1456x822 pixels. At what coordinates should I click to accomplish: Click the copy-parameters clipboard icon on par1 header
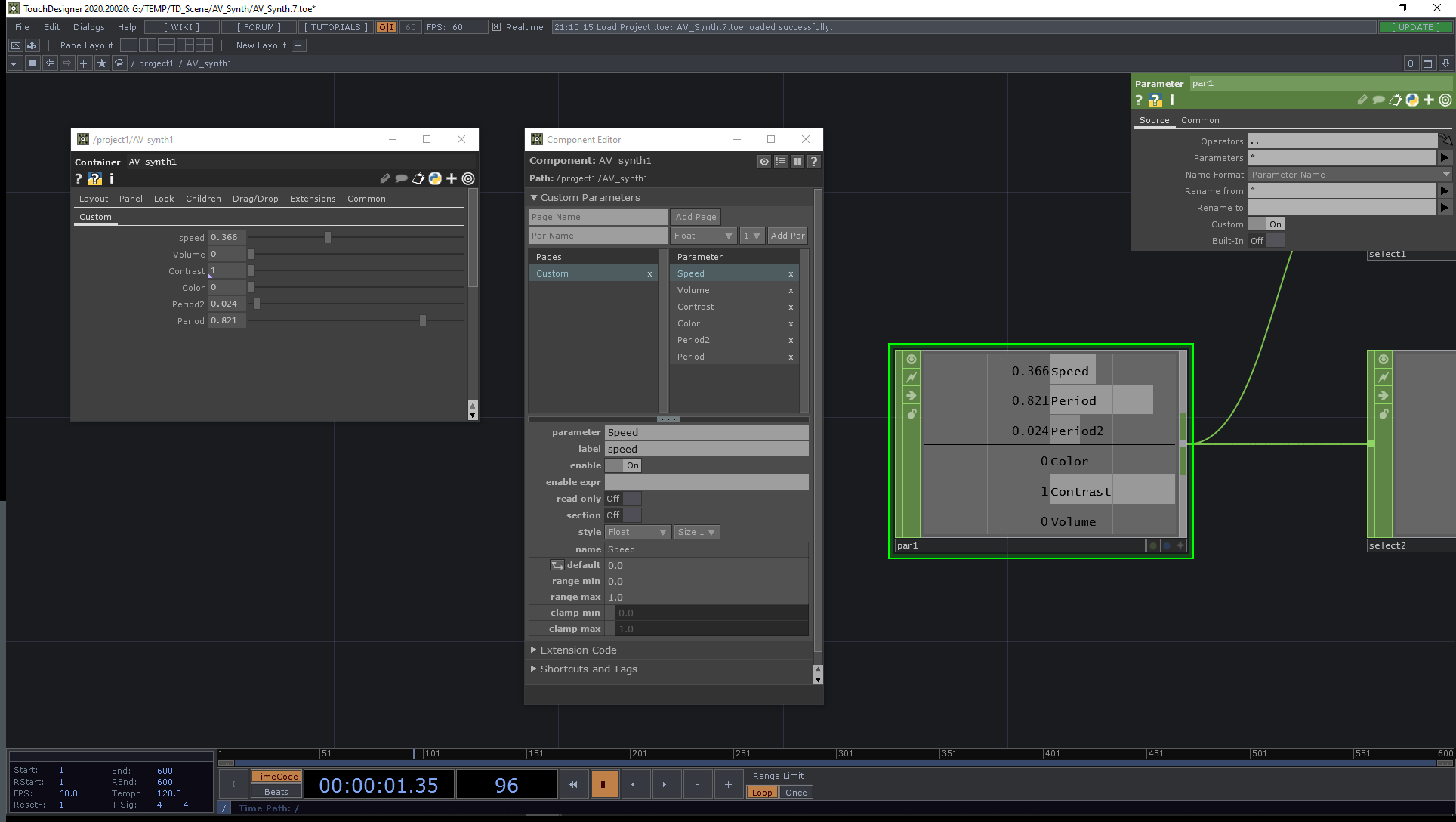(x=1396, y=100)
